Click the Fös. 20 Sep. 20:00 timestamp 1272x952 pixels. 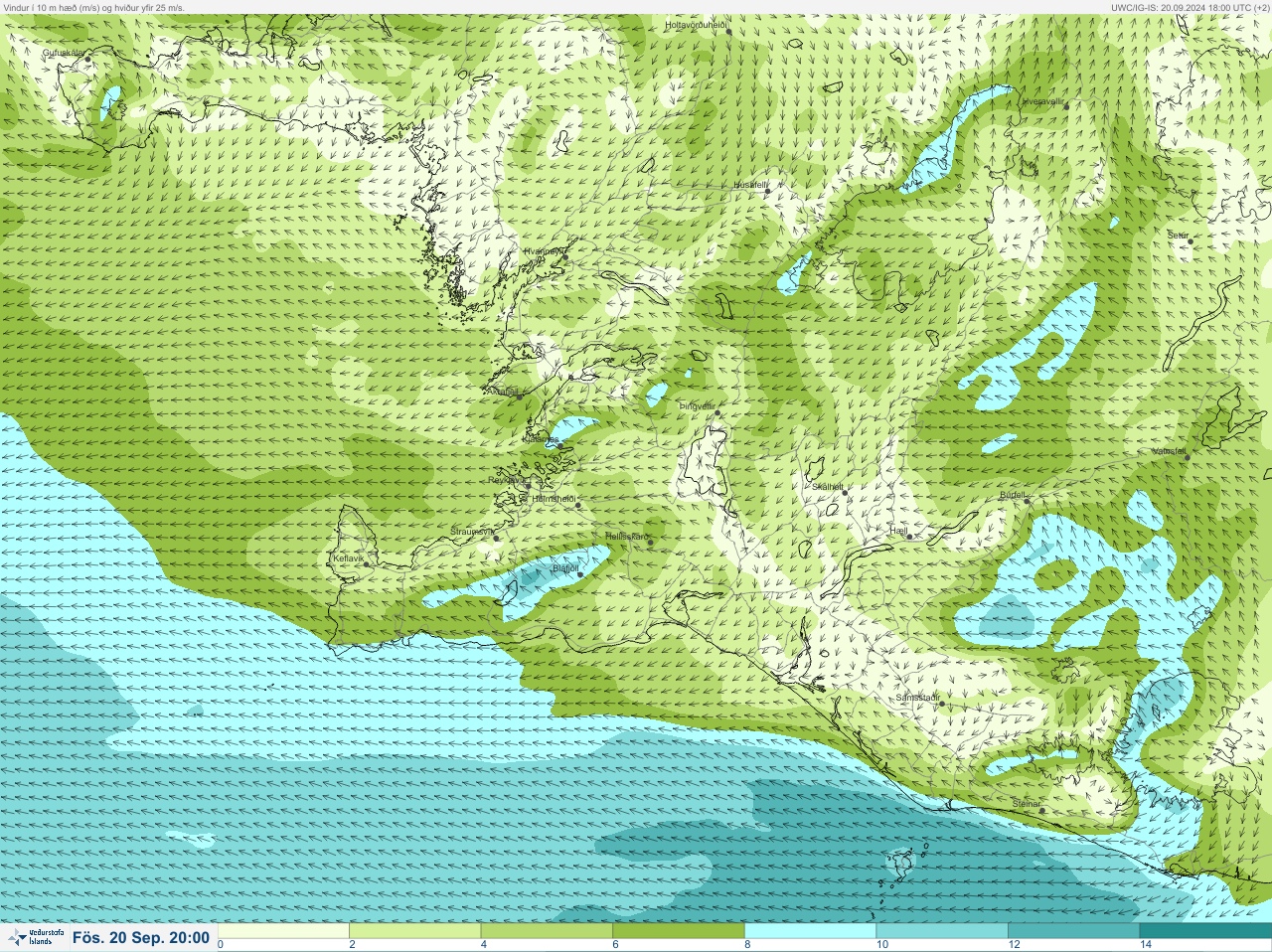(x=141, y=937)
